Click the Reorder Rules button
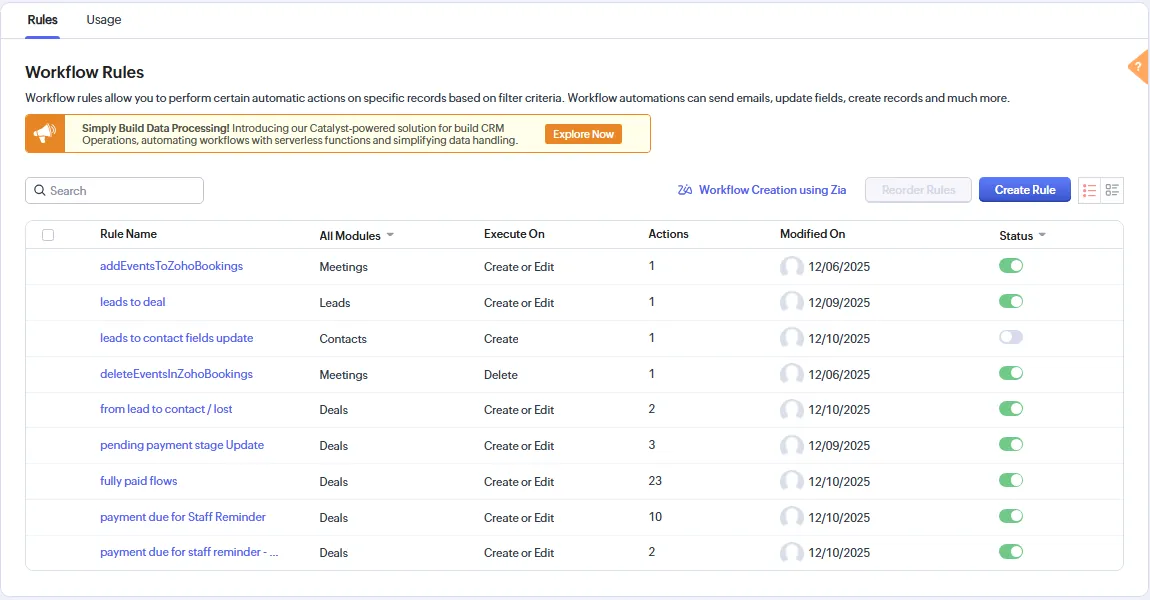 [918, 190]
